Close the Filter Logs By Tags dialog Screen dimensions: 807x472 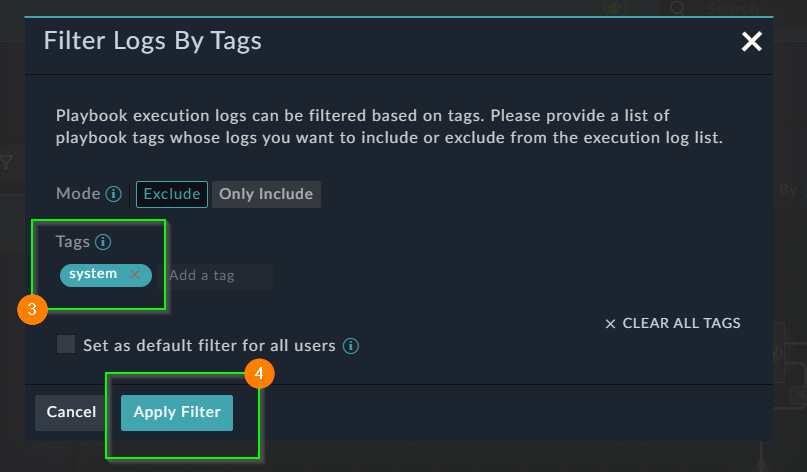(x=751, y=42)
